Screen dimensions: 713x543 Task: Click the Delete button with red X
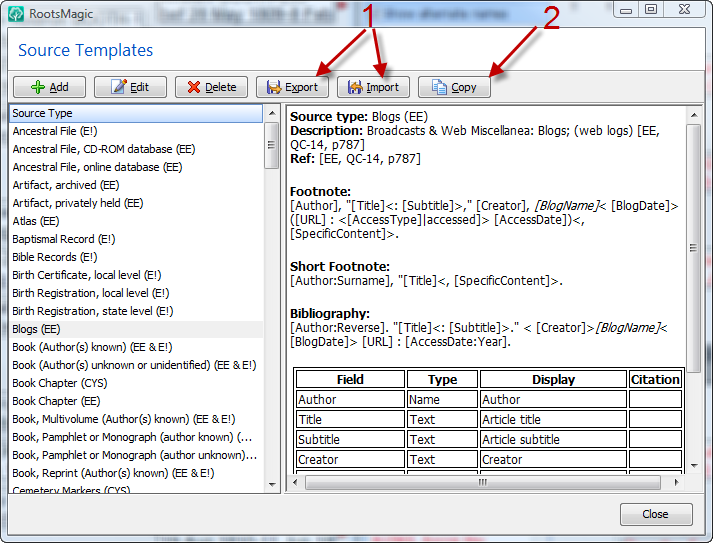tap(211, 87)
